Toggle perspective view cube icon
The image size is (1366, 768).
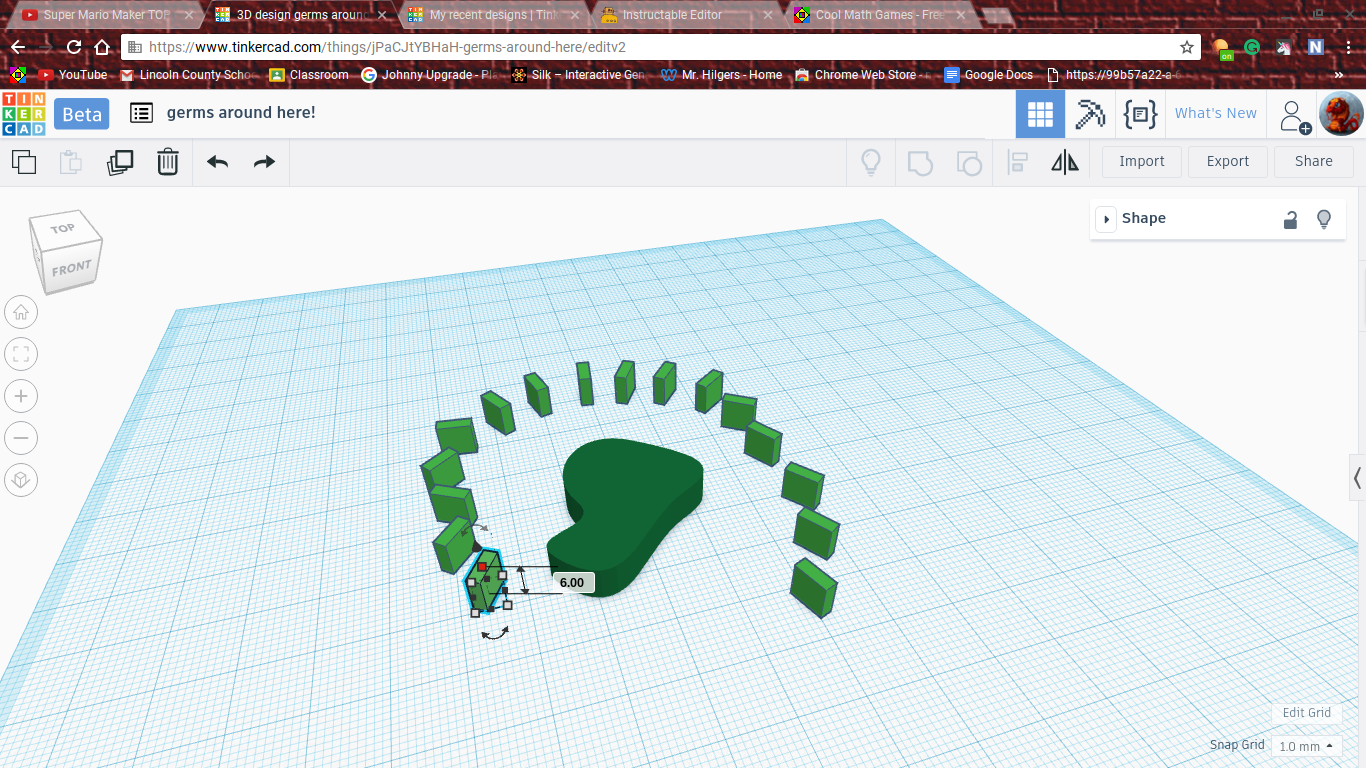20,480
